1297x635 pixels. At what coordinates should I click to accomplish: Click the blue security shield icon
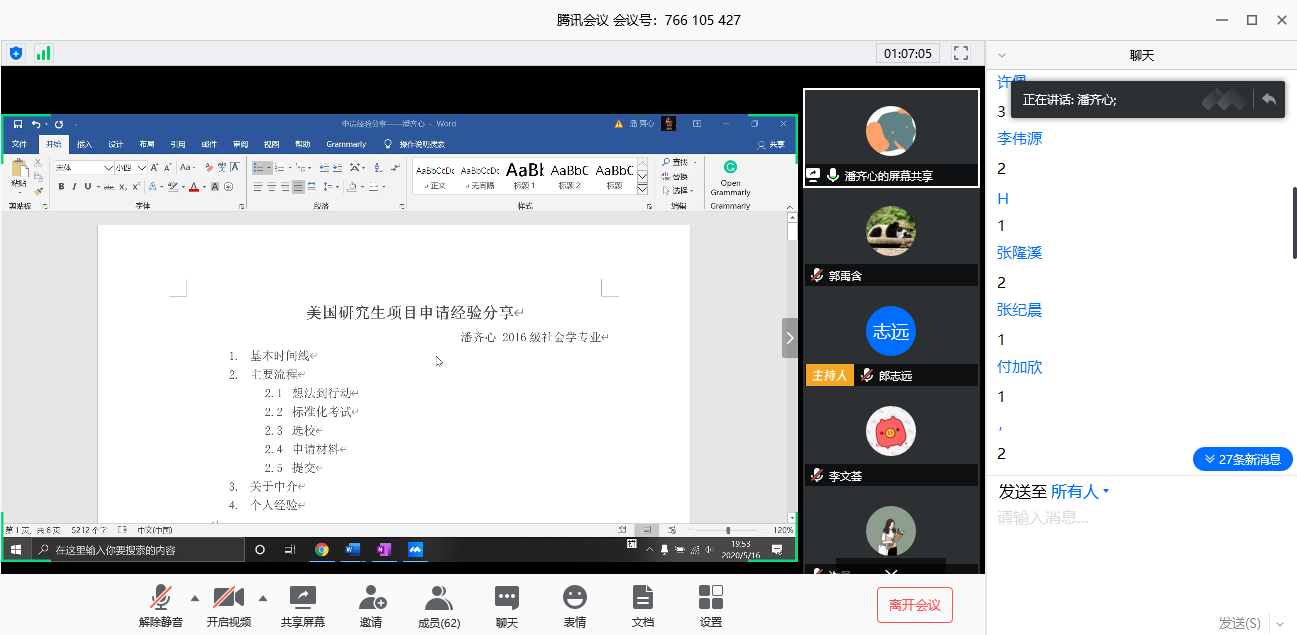click(16, 53)
